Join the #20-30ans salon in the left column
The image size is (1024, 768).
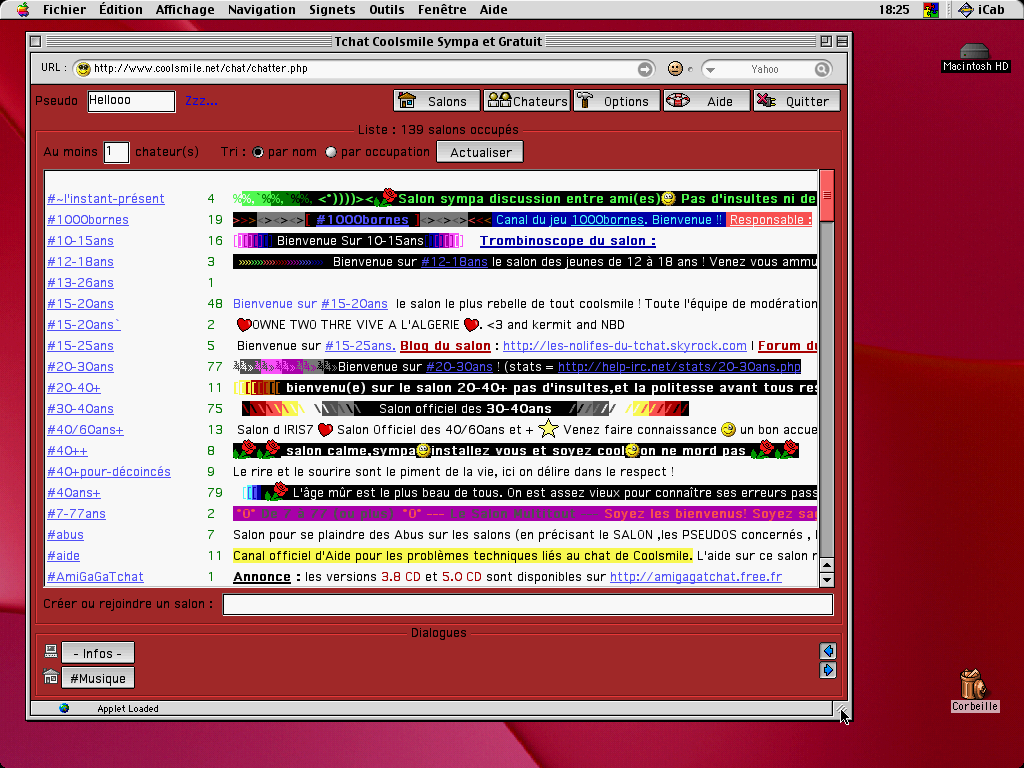pyautogui.click(x=80, y=366)
